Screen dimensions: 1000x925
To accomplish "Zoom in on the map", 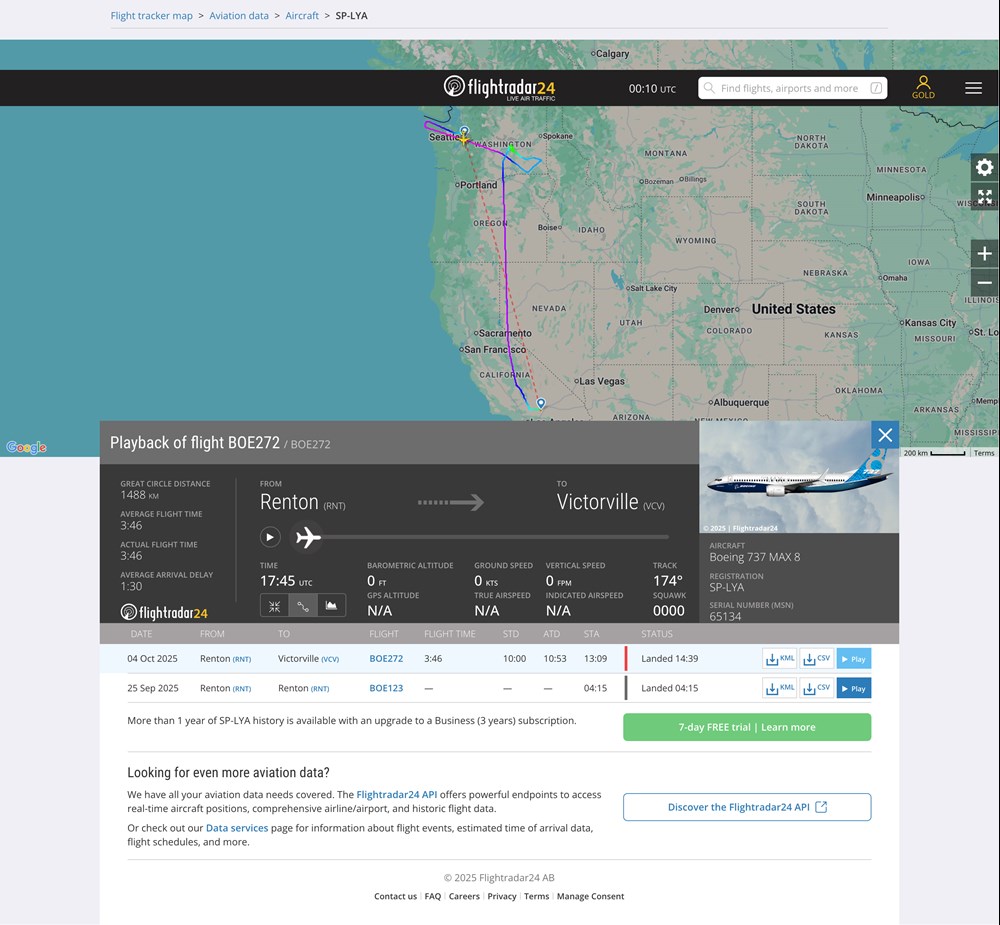I will [985, 254].
